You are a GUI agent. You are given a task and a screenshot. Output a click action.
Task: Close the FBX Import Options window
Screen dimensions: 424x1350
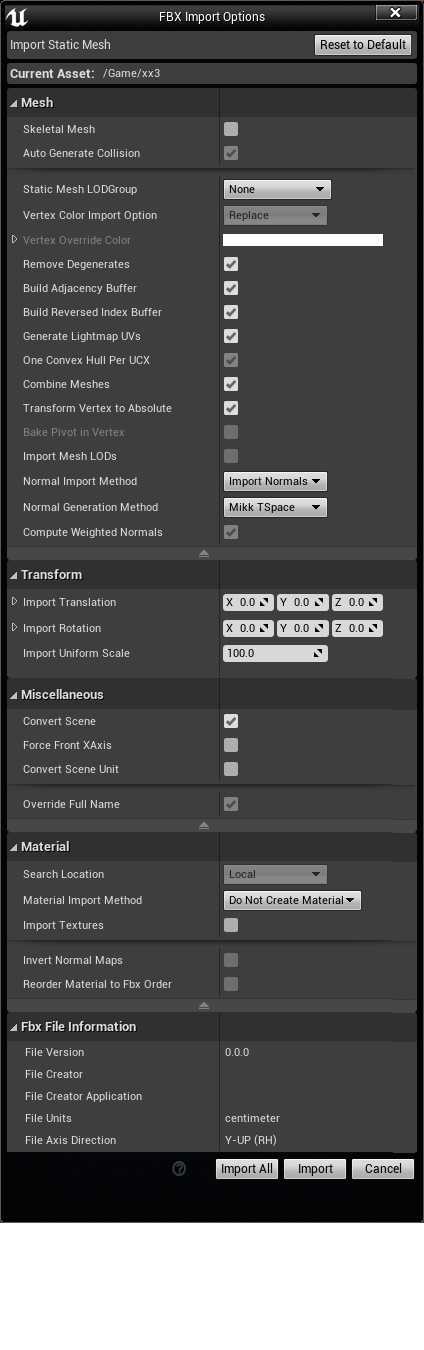tap(396, 12)
